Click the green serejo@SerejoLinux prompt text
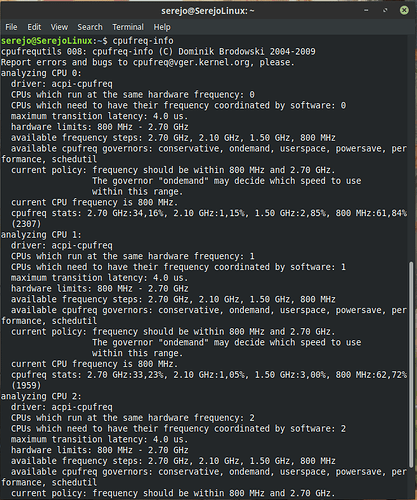 pos(47,41)
